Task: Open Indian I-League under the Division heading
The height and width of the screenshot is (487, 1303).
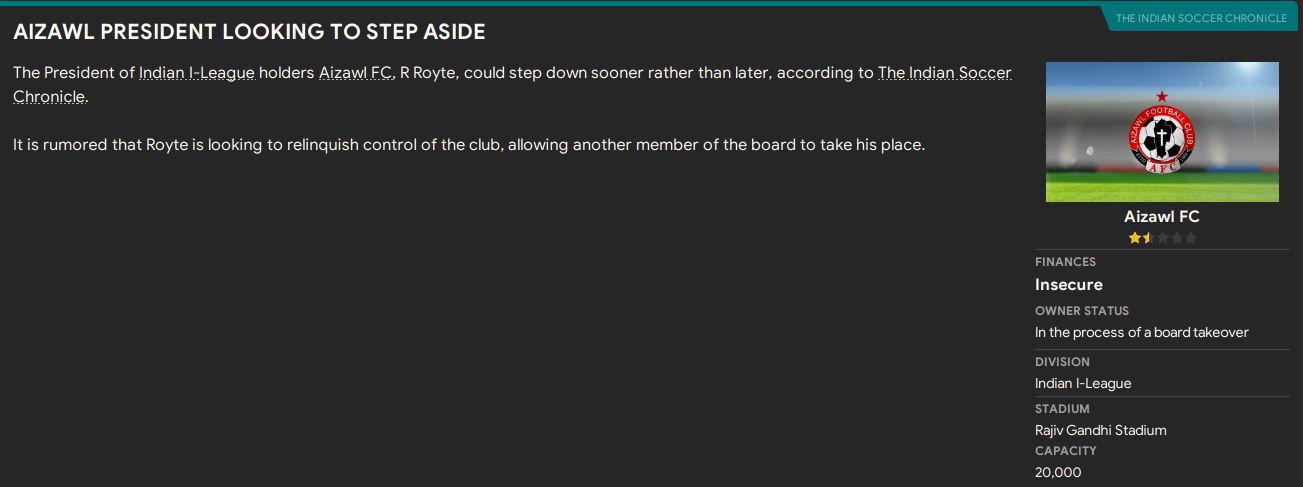Action: [1083, 383]
